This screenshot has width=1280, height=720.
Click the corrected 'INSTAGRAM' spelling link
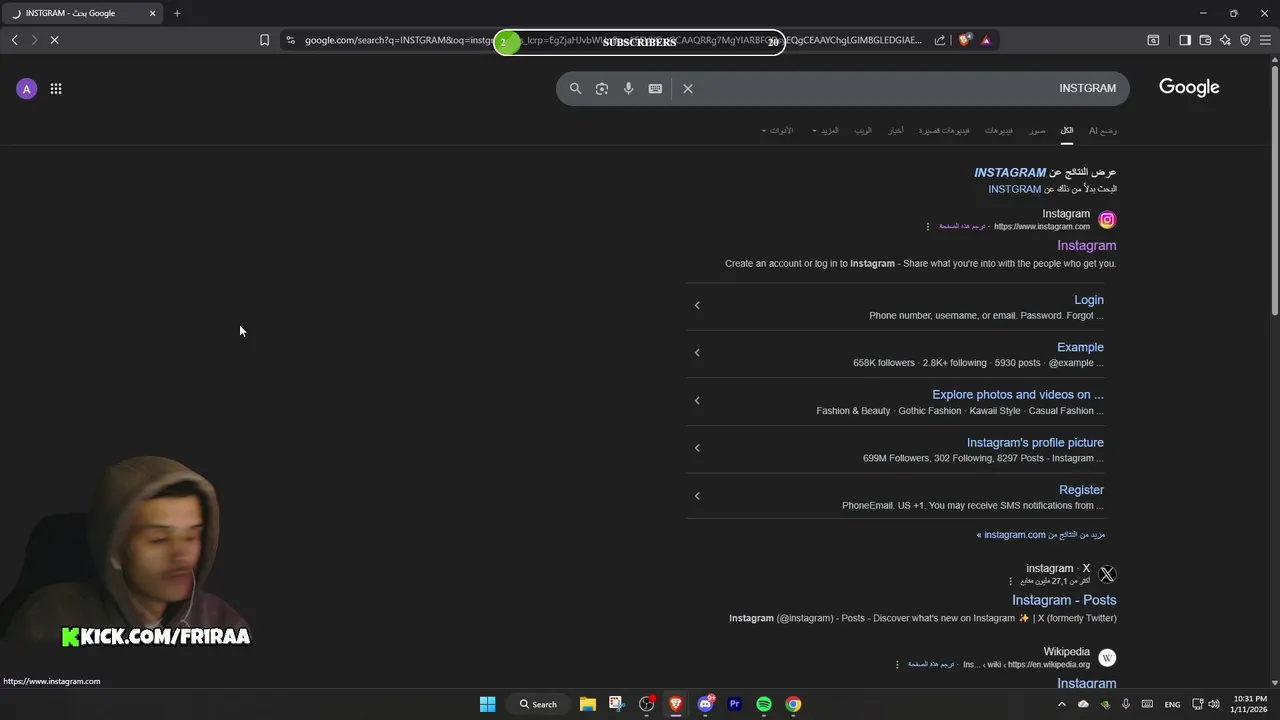coord(1010,173)
